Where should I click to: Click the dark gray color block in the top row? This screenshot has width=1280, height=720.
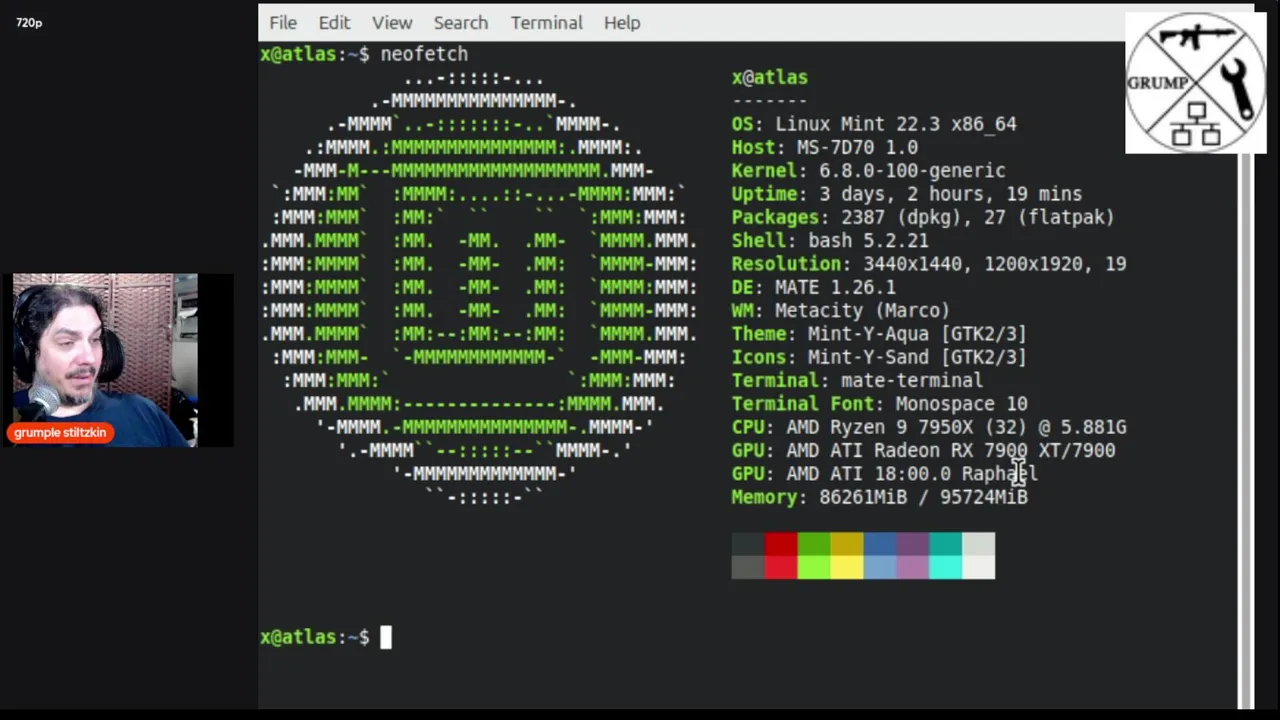coord(748,544)
